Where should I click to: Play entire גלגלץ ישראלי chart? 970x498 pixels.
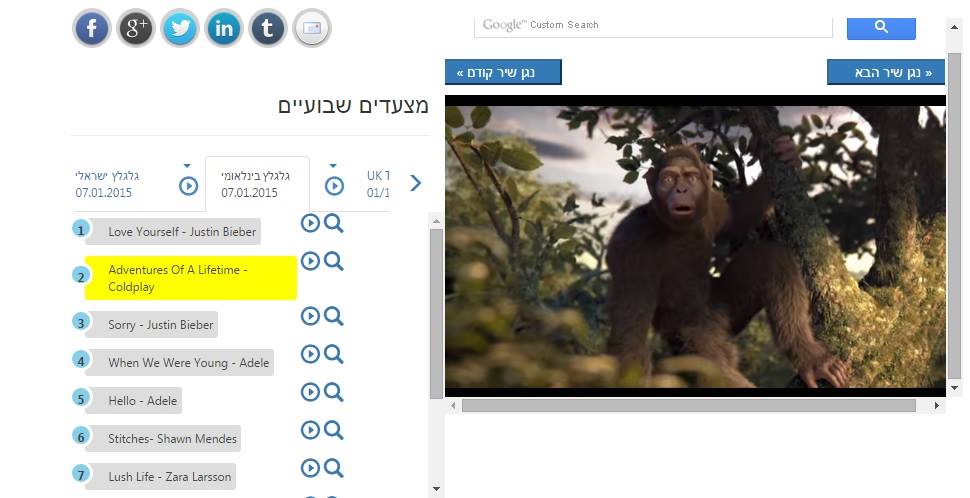(188, 186)
